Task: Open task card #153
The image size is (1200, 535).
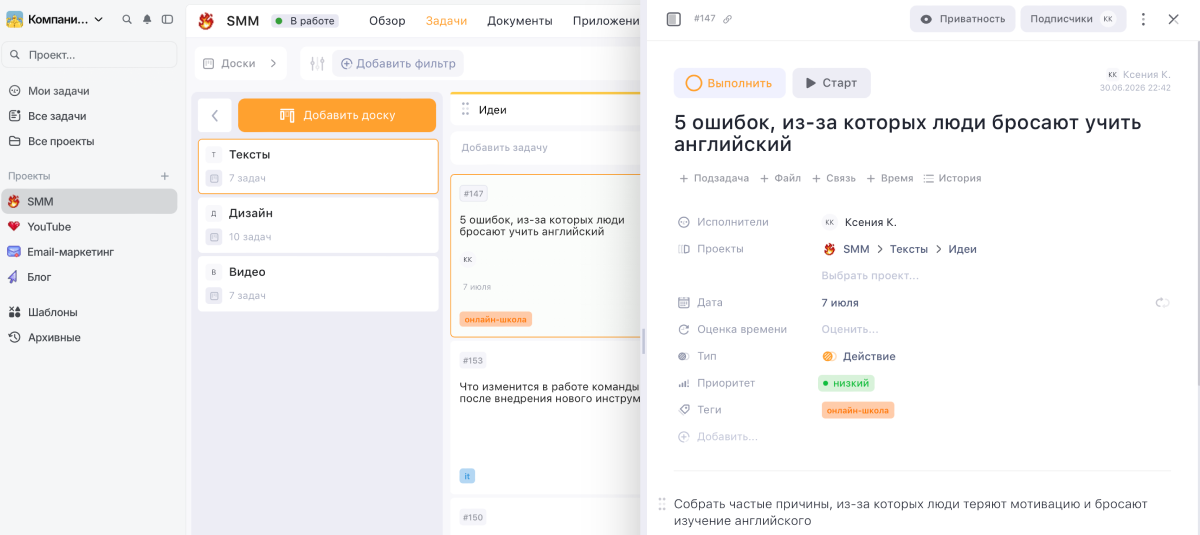Action: pyautogui.click(x=545, y=418)
